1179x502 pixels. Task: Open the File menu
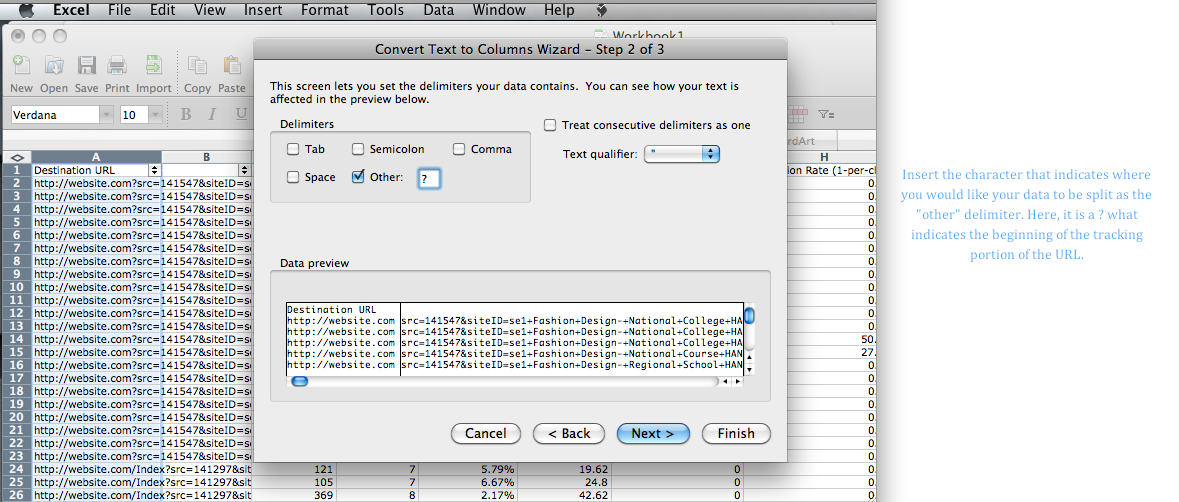click(x=119, y=10)
